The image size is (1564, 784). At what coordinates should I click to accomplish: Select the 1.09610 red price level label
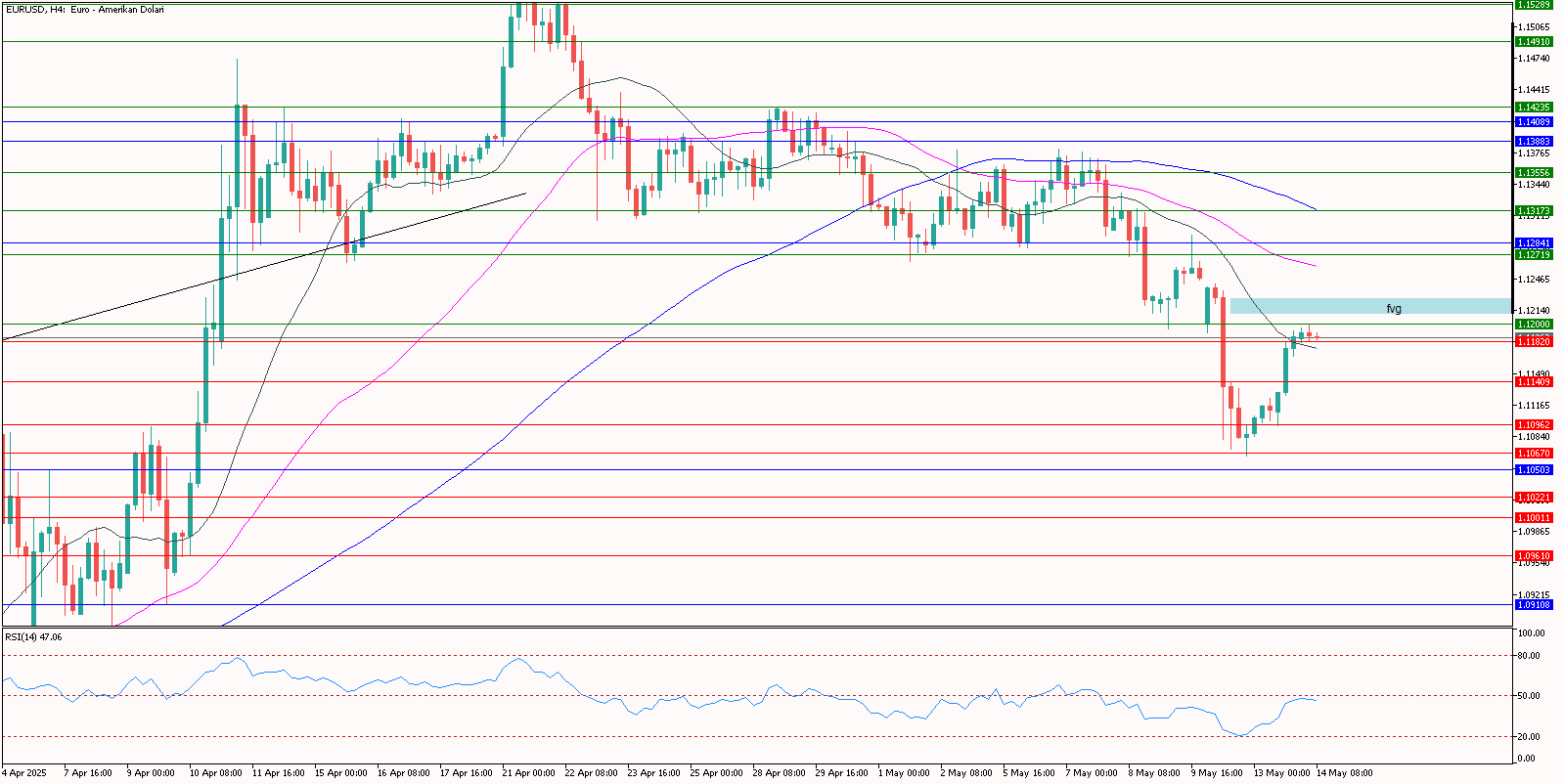(x=1534, y=556)
